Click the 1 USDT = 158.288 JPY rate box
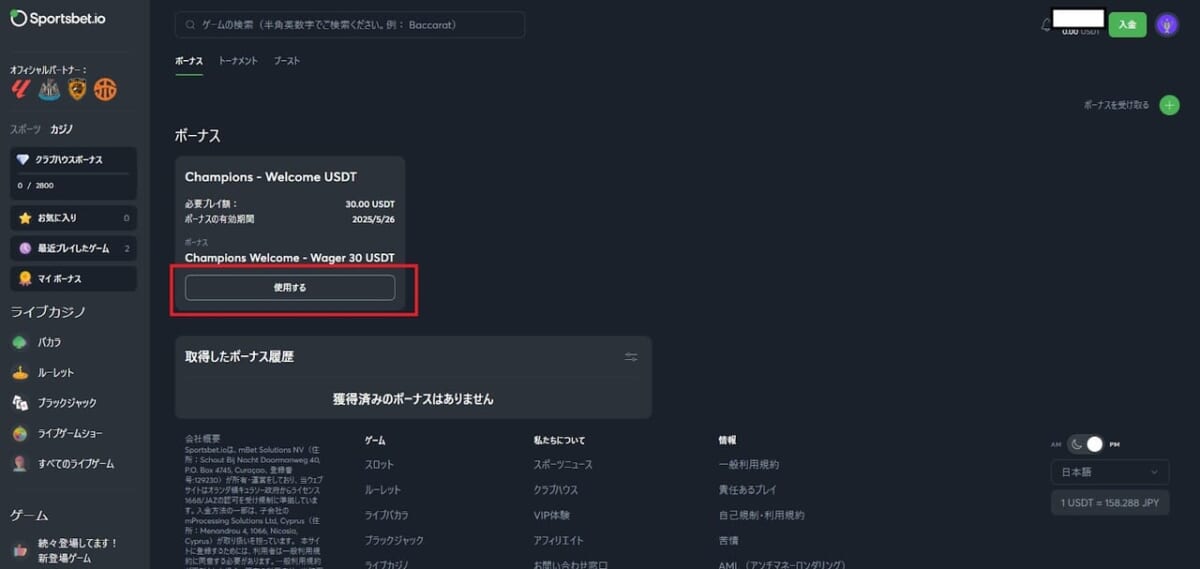 pos(1110,503)
